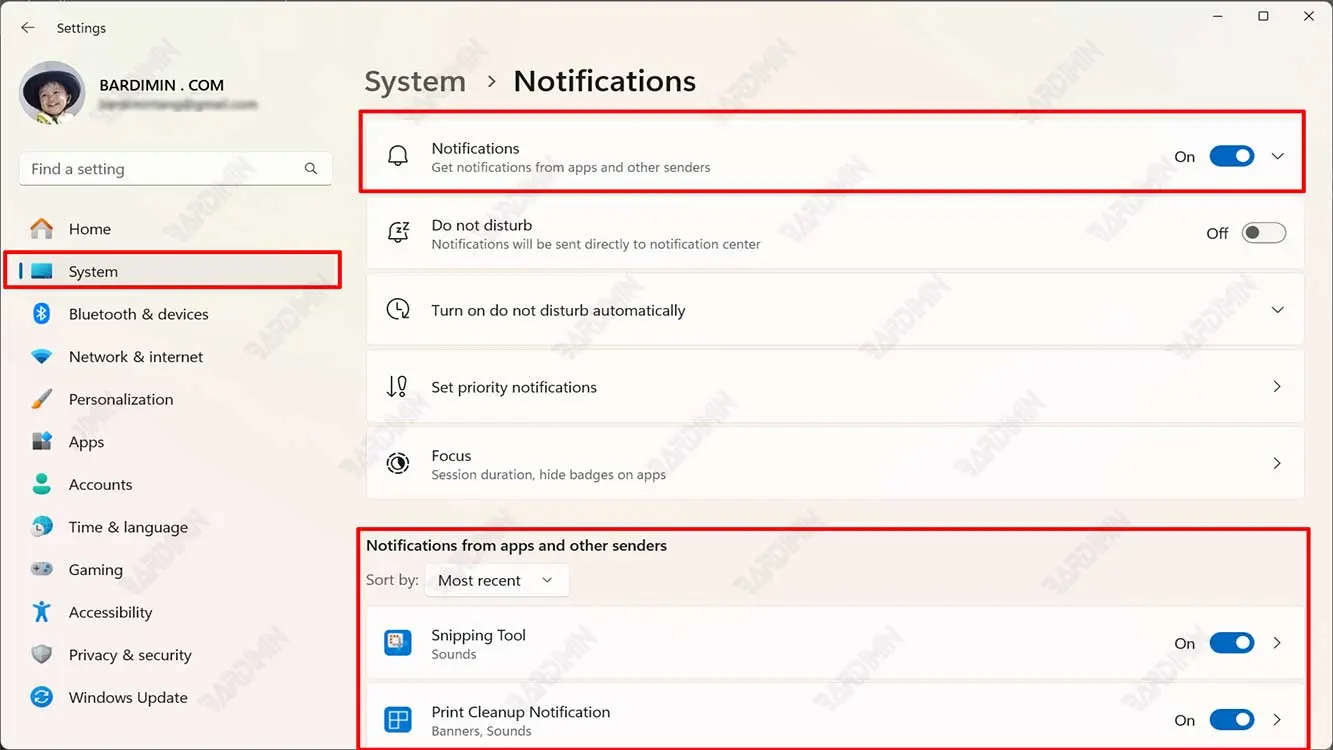Expand Turn on do not disturb automatically
The height and width of the screenshot is (750, 1333).
click(x=1277, y=310)
